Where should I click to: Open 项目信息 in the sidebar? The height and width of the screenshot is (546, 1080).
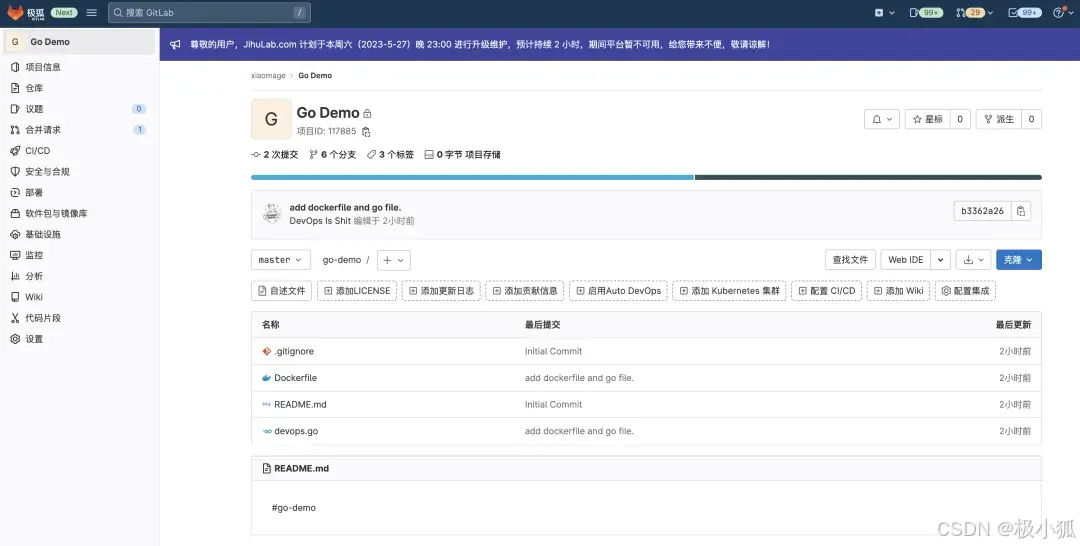point(43,67)
